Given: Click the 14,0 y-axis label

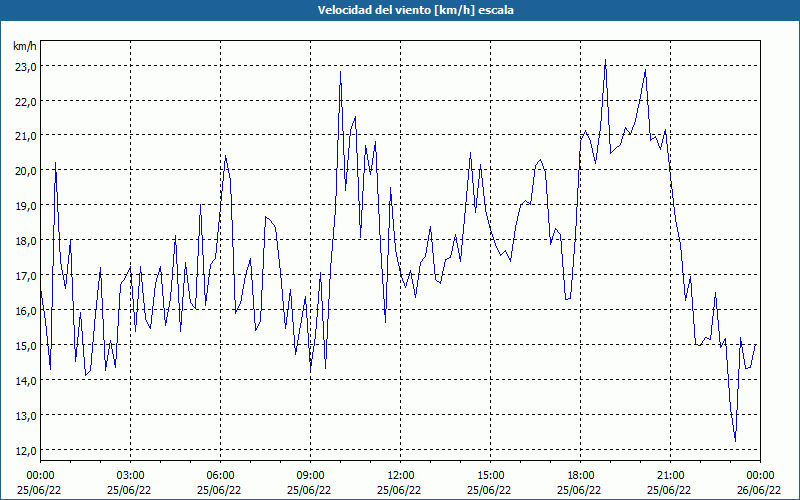Looking at the screenshot, I should [24, 380].
